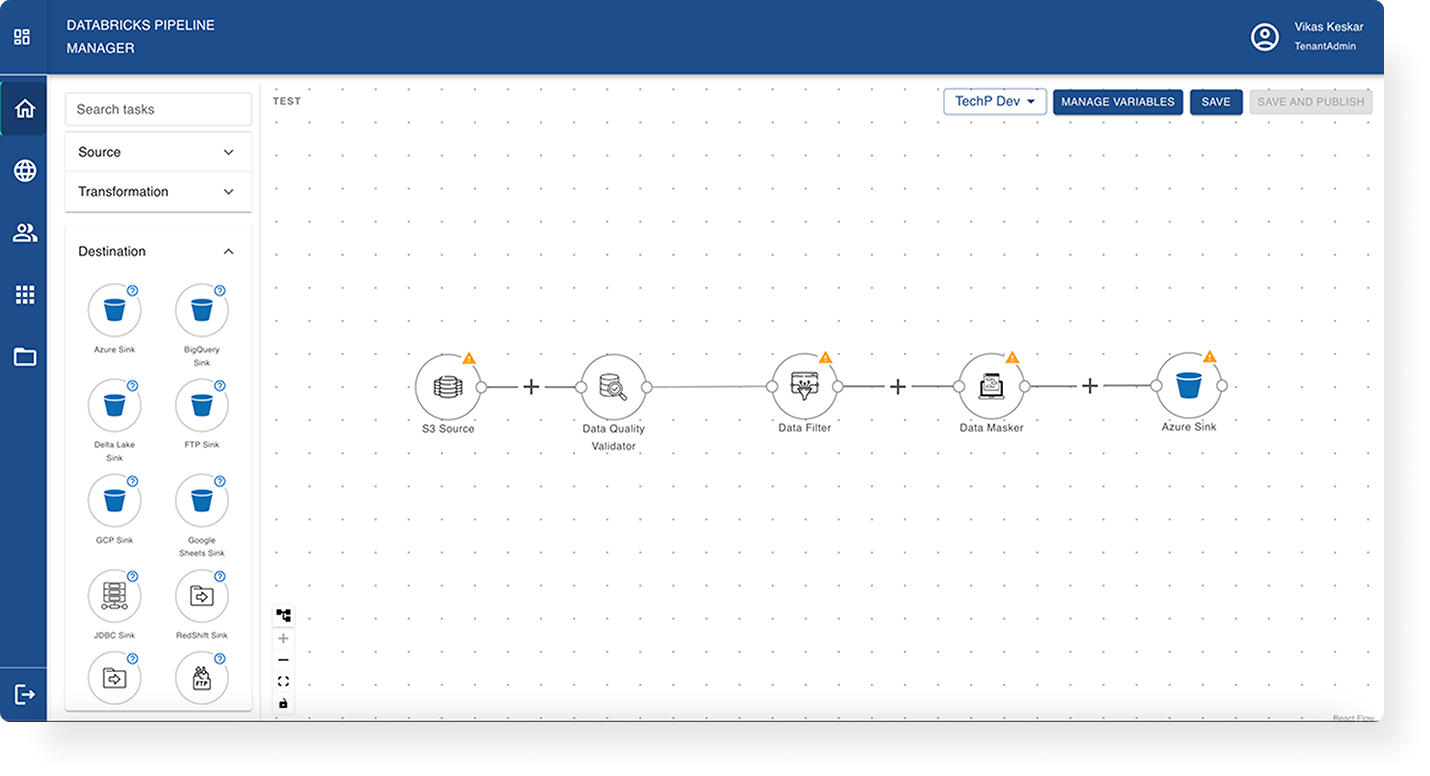1430x776 pixels.
Task: Click warning icon on Data Filter node
Action: pyautogui.click(x=825, y=357)
